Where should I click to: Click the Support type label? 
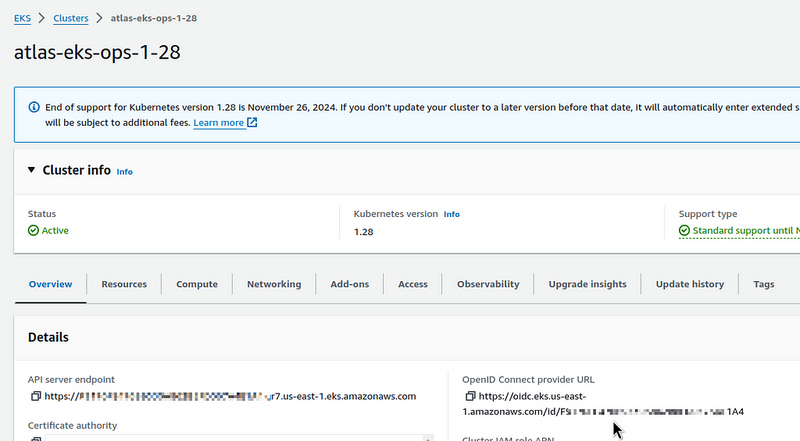708,214
